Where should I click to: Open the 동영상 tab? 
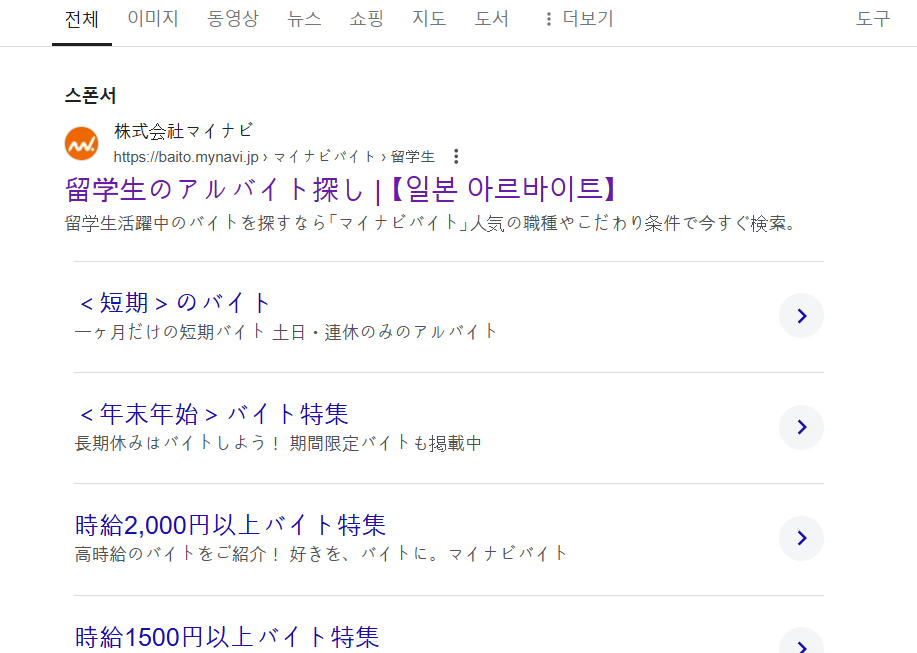coord(233,19)
